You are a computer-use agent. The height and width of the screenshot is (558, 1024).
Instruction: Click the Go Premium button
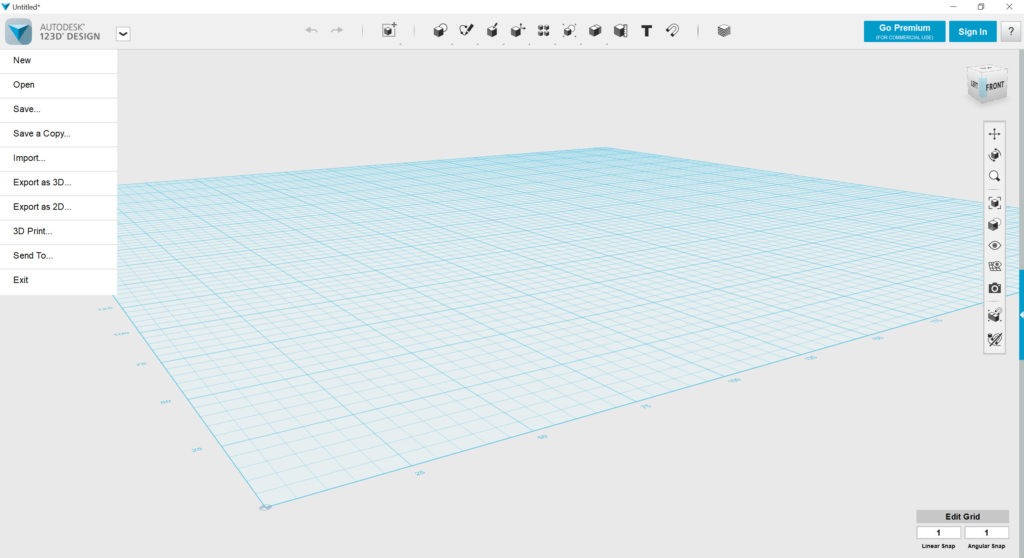click(x=904, y=32)
